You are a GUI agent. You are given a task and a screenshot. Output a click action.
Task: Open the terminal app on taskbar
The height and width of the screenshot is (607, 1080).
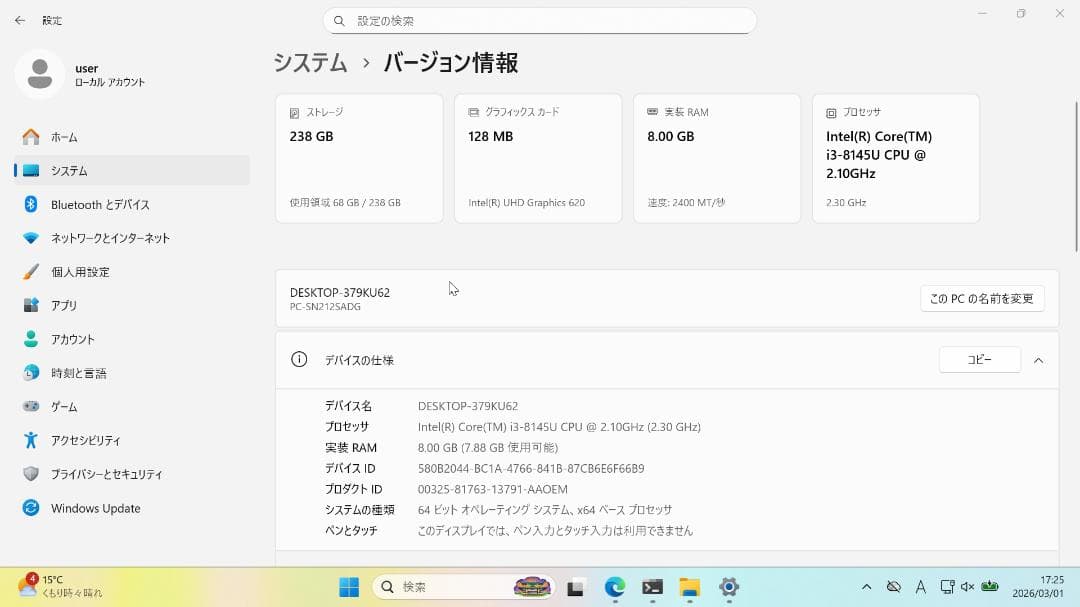pos(652,587)
